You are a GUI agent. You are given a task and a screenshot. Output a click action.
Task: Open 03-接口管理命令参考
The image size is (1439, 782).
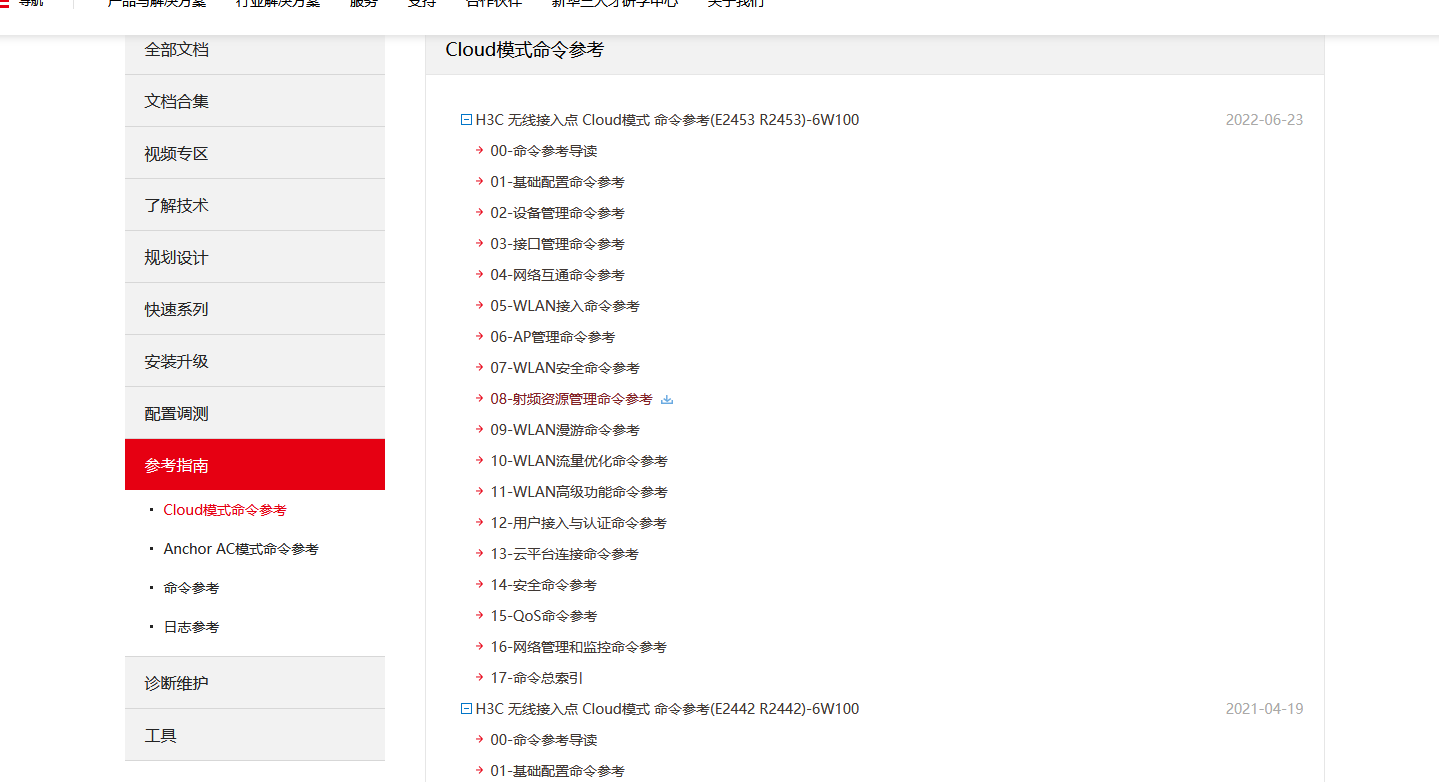pos(557,244)
